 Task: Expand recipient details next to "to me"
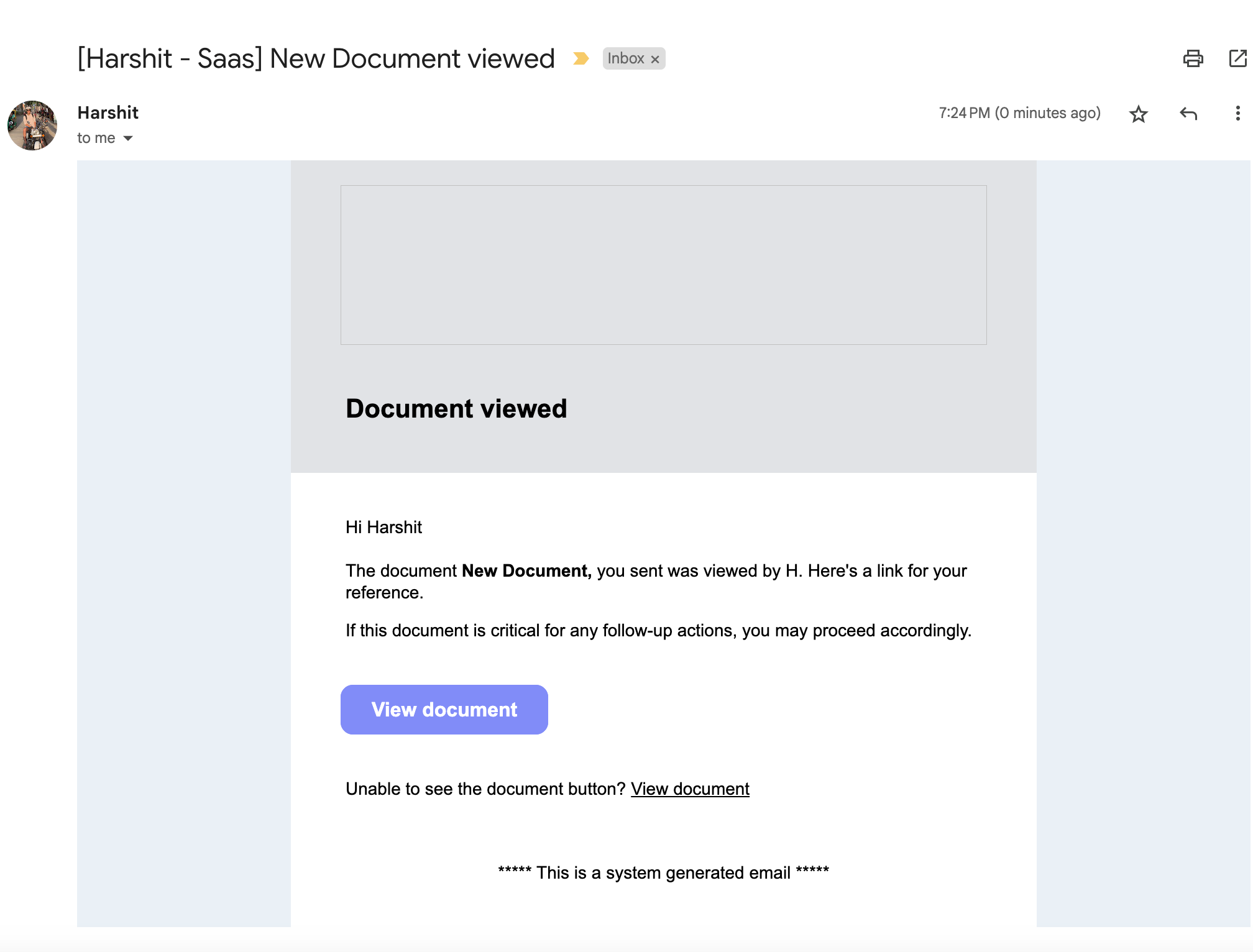point(128,138)
